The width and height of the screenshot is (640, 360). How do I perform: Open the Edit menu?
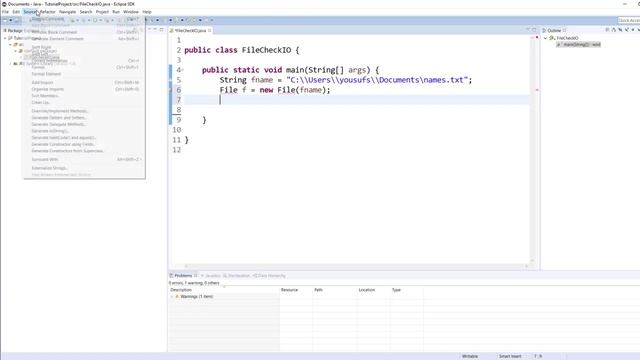click(x=16, y=12)
